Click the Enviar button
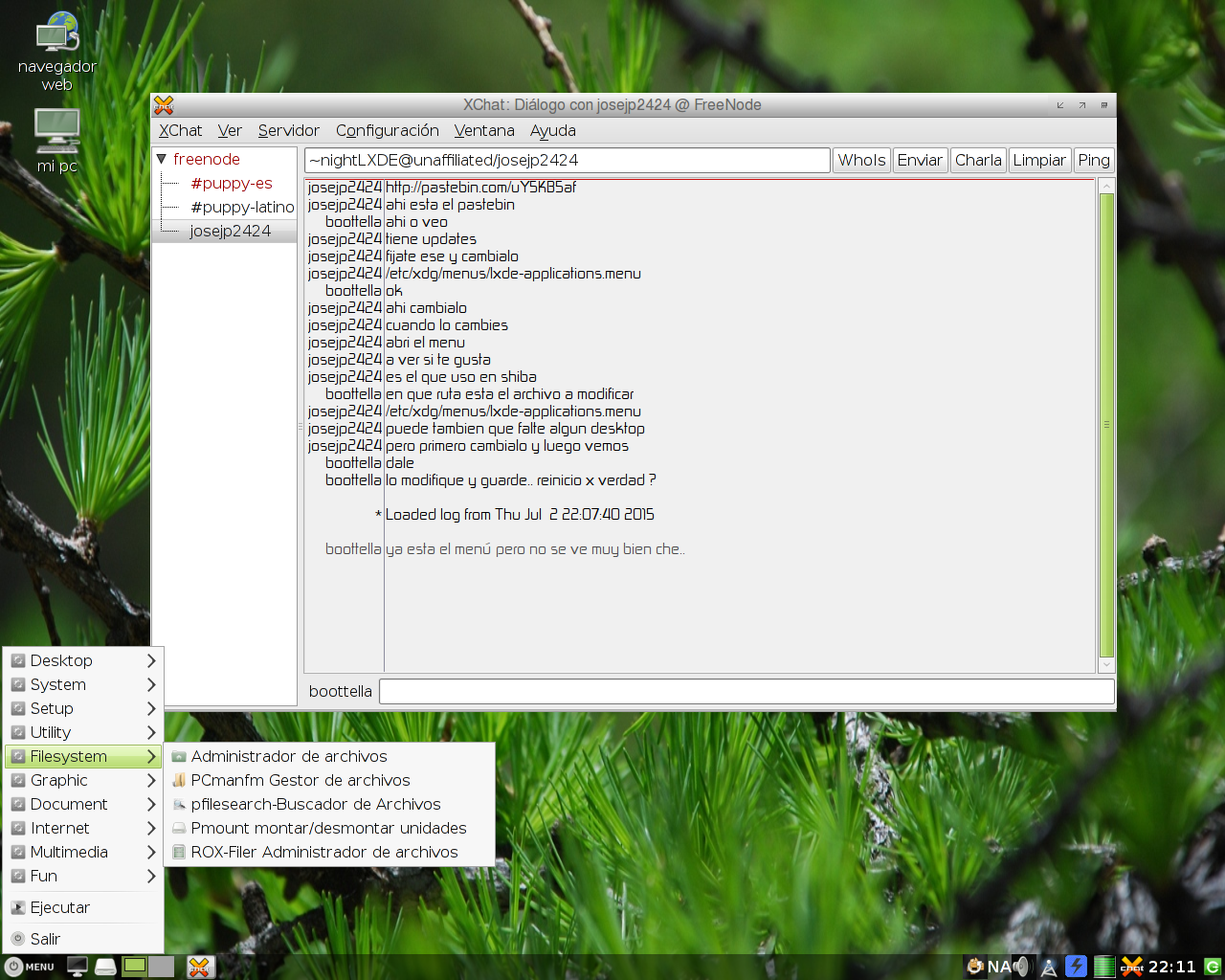Screen dimensions: 1225x980 click(x=920, y=160)
